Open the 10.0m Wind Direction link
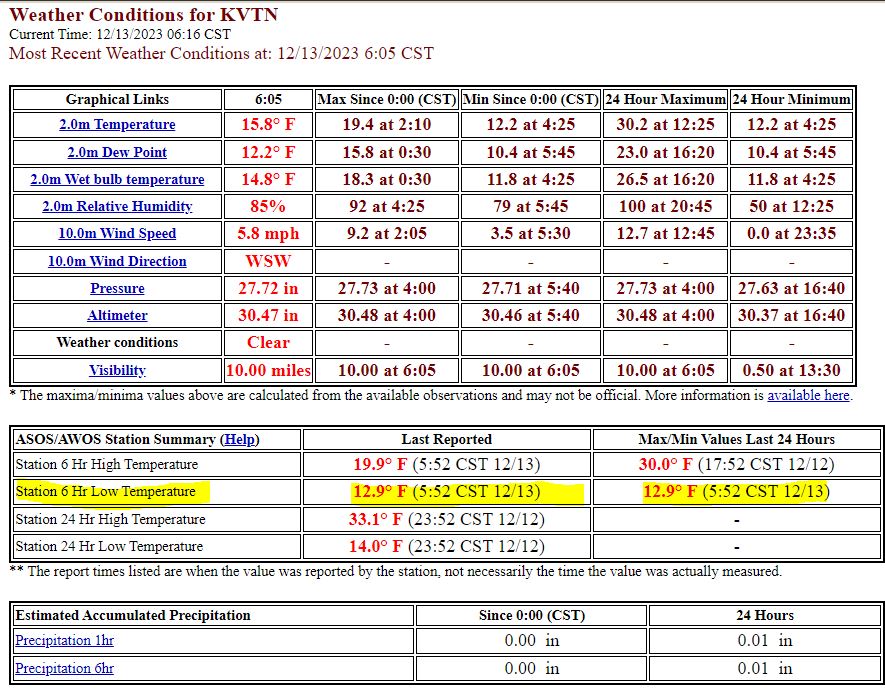Screen dimensions: 885x690 pyautogui.click(x=117, y=261)
